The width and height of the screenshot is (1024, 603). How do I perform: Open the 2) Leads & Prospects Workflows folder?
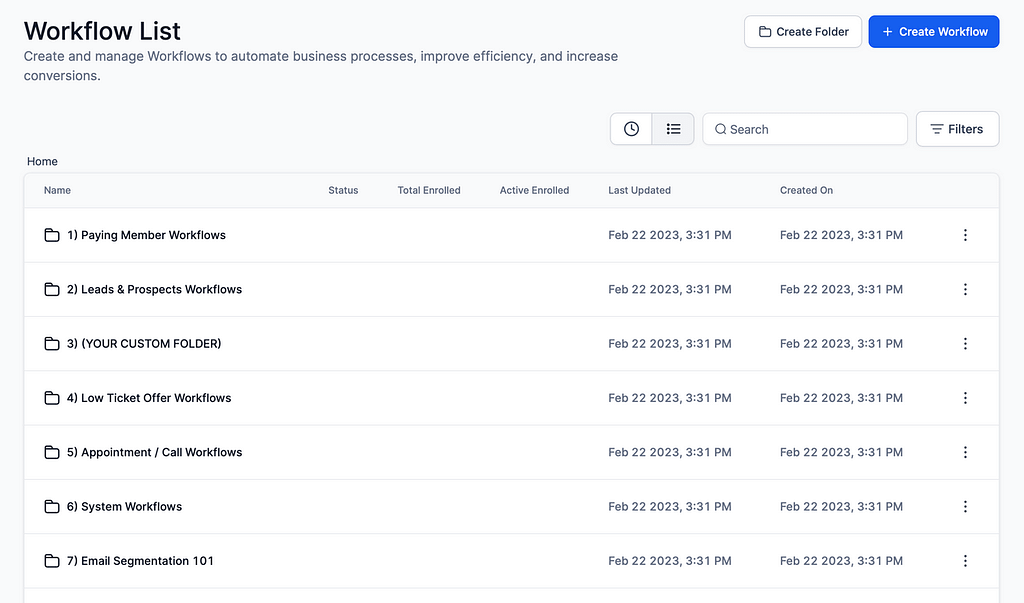[x=154, y=289]
